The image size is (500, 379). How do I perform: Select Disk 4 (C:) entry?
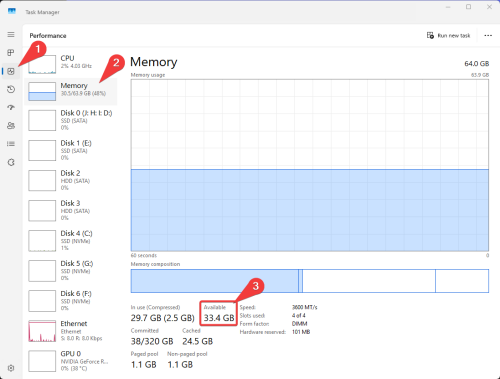[x=71, y=241]
